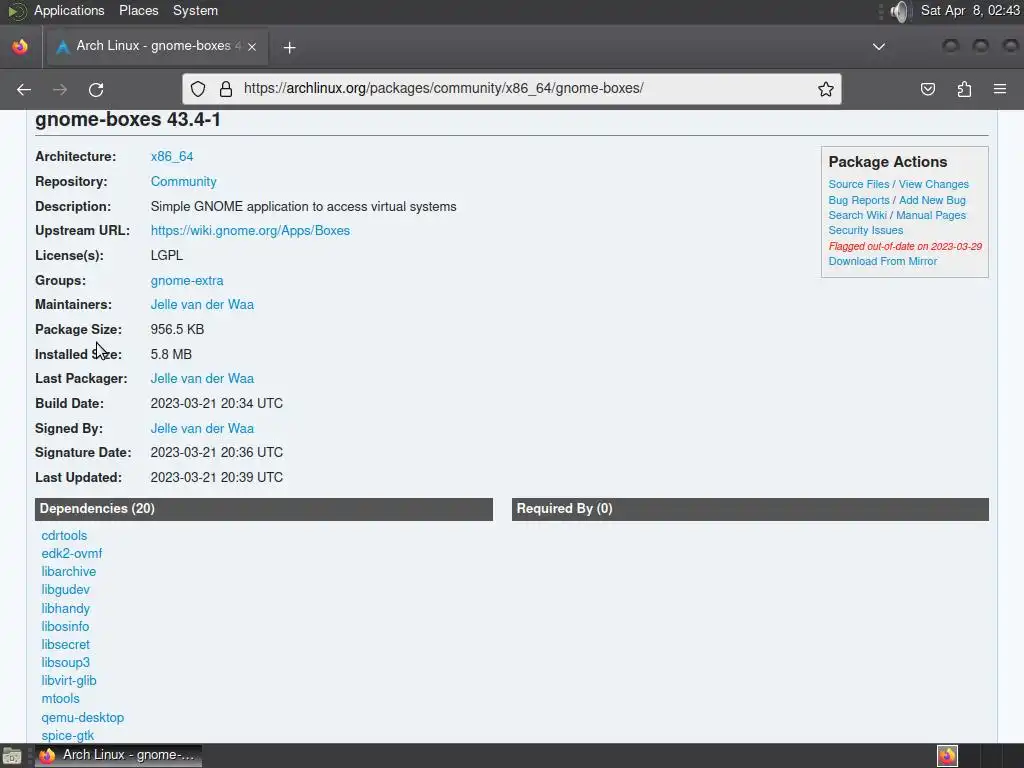1024x768 pixels.
Task: Click maintainer Jelle van der Waa link
Action: pyautogui.click(x=202, y=305)
